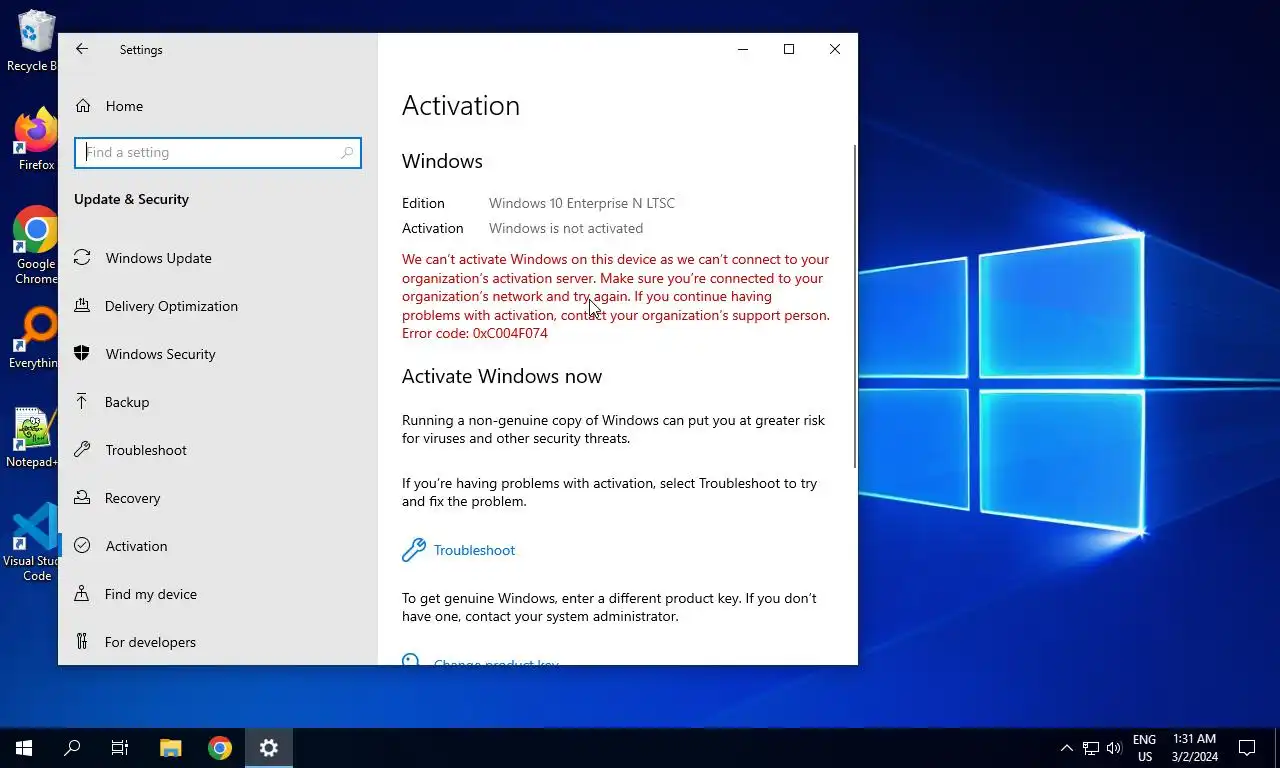The image size is (1280, 768).
Task: Open Troubleshoot in the sidebar
Action: [x=218, y=450]
